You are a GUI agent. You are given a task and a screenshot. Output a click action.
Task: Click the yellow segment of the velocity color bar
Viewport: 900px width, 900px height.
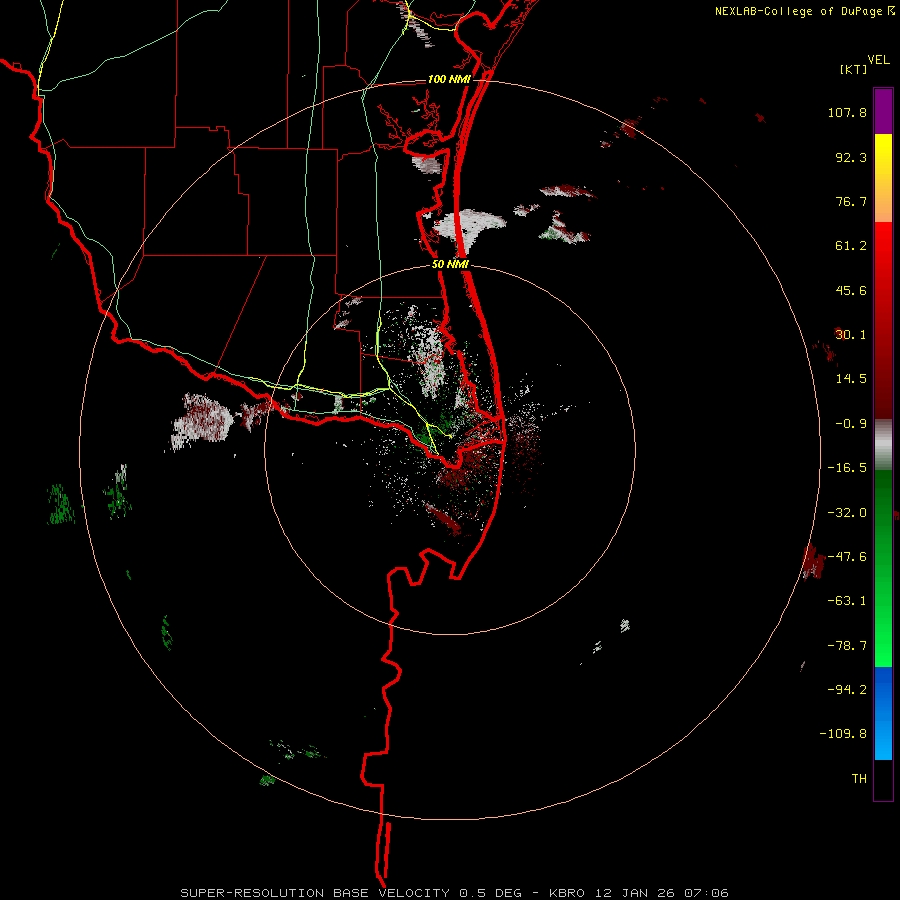883,178
